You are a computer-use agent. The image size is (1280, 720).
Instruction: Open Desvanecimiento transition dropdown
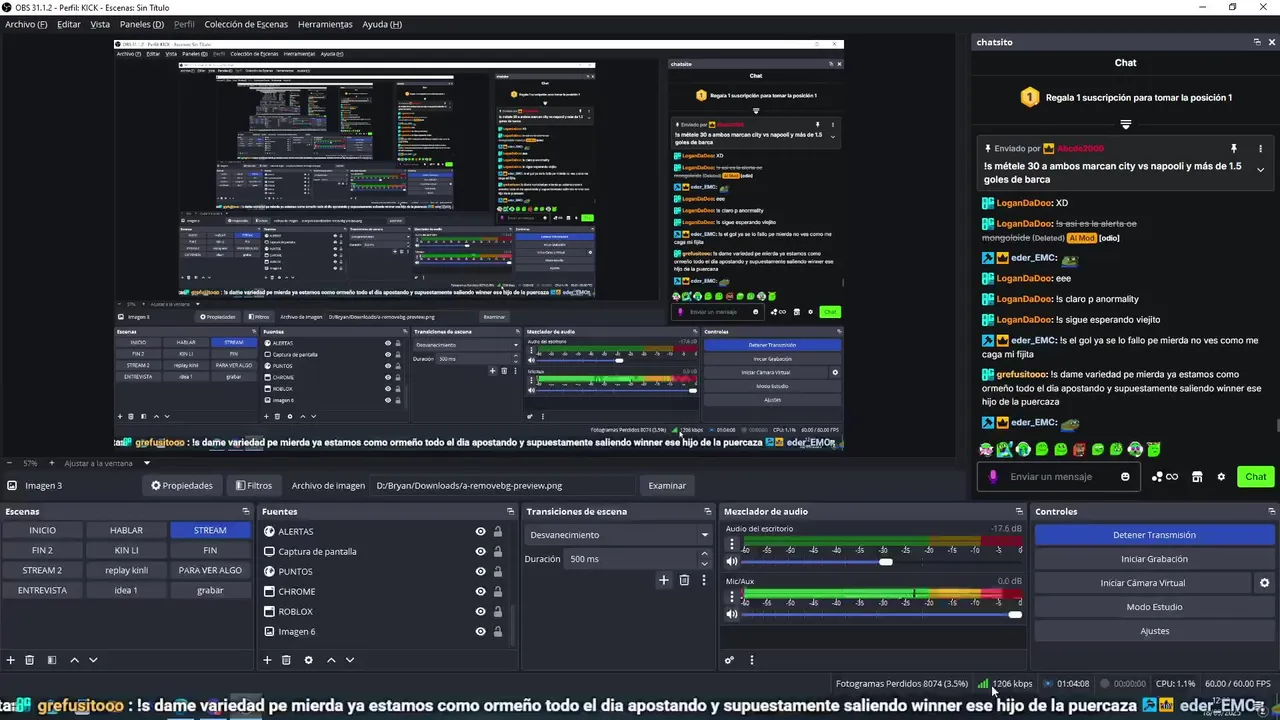point(618,535)
